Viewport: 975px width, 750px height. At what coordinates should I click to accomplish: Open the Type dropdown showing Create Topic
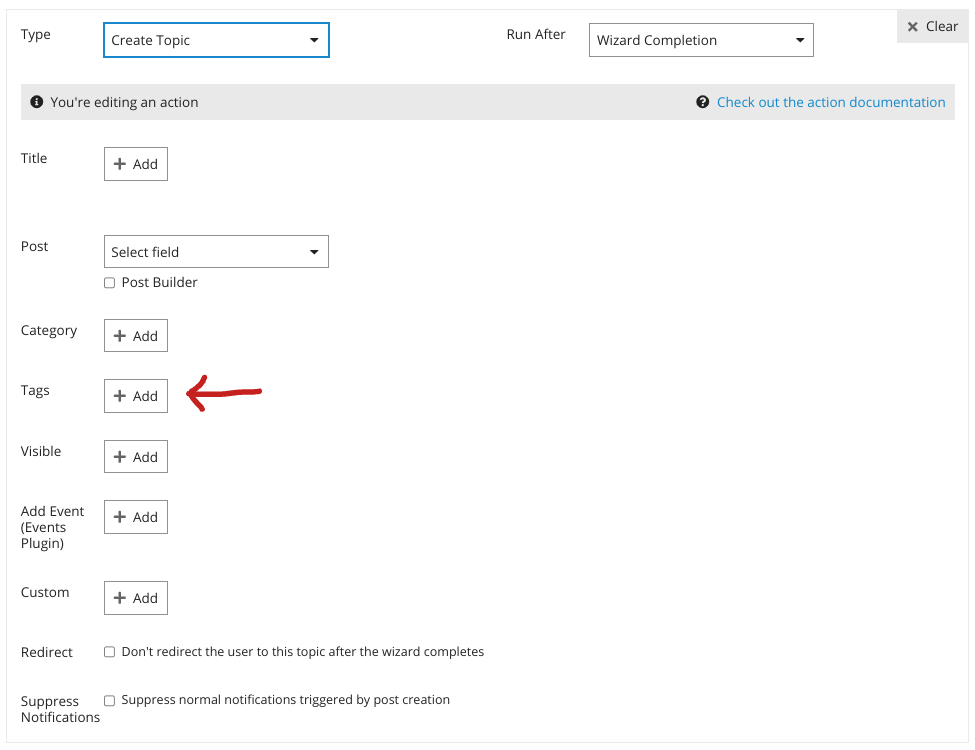(216, 40)
